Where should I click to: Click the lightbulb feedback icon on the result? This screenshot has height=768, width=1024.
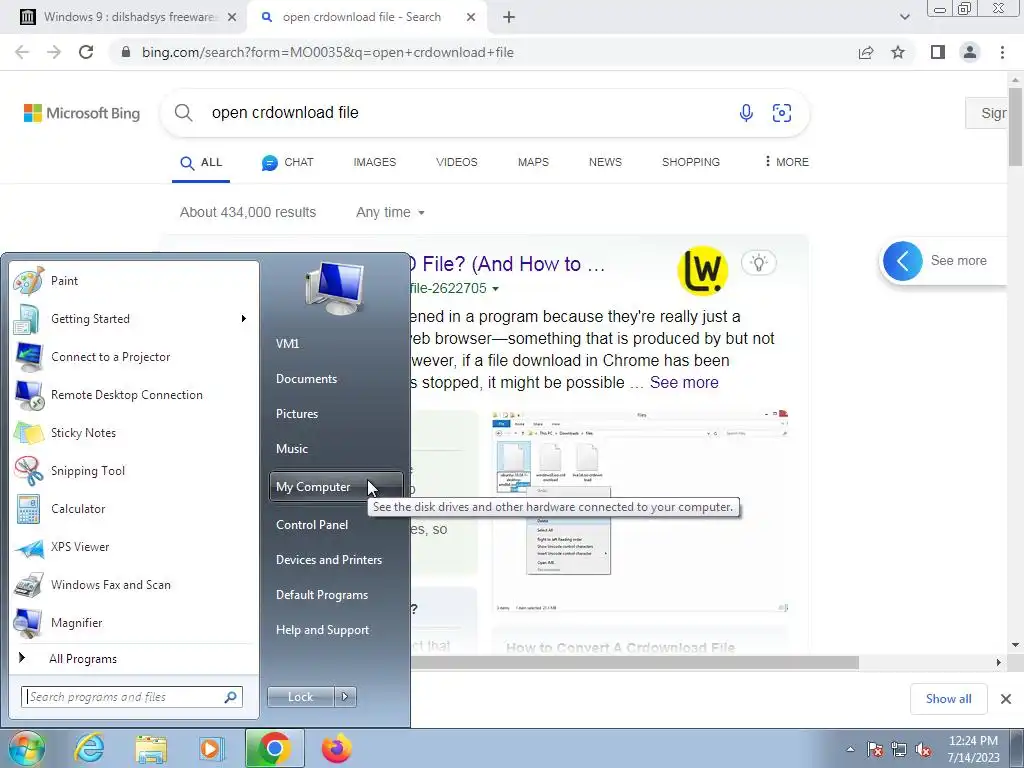[x=759, y=263]
